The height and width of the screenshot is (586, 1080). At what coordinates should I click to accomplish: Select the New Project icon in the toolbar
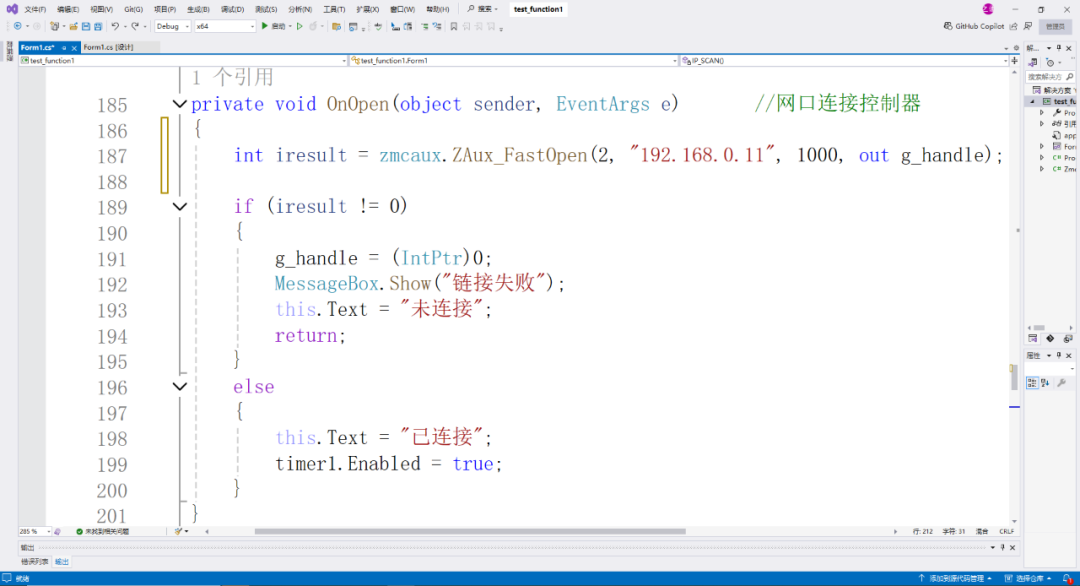[52, 27]
